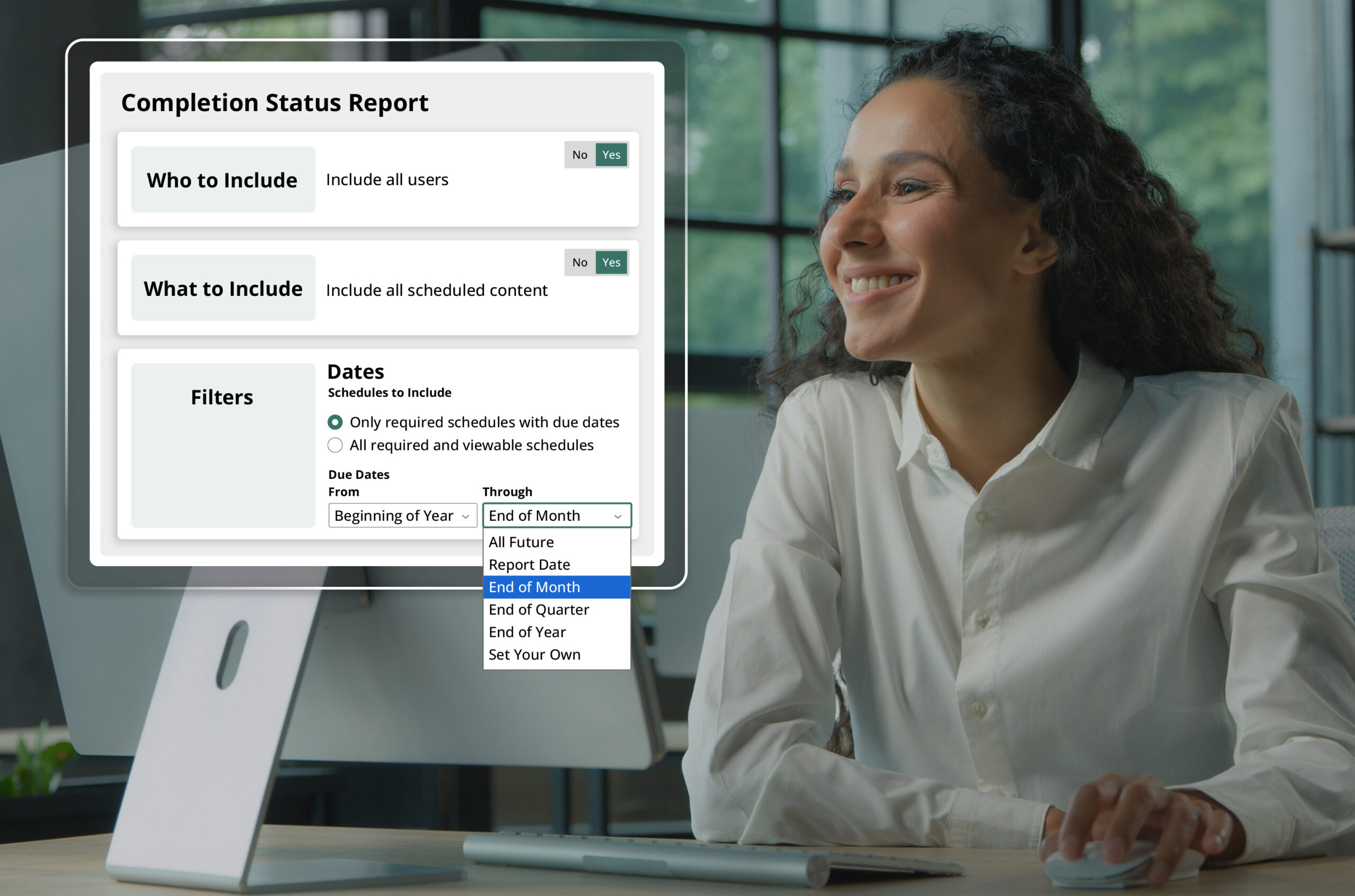Select "All required and viewable schedules"
Viewport: 1355px width, 896px height.
(335, 445)
